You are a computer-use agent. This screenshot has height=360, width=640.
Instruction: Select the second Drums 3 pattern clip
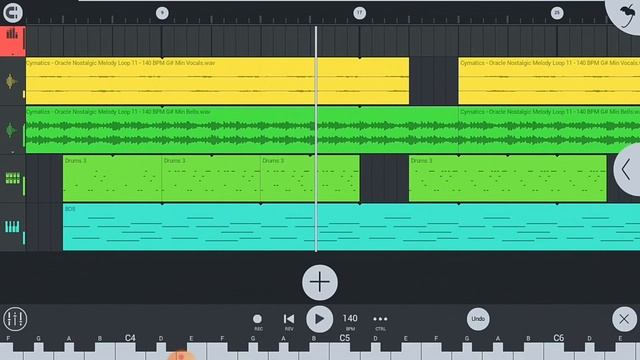coord(211,178)
